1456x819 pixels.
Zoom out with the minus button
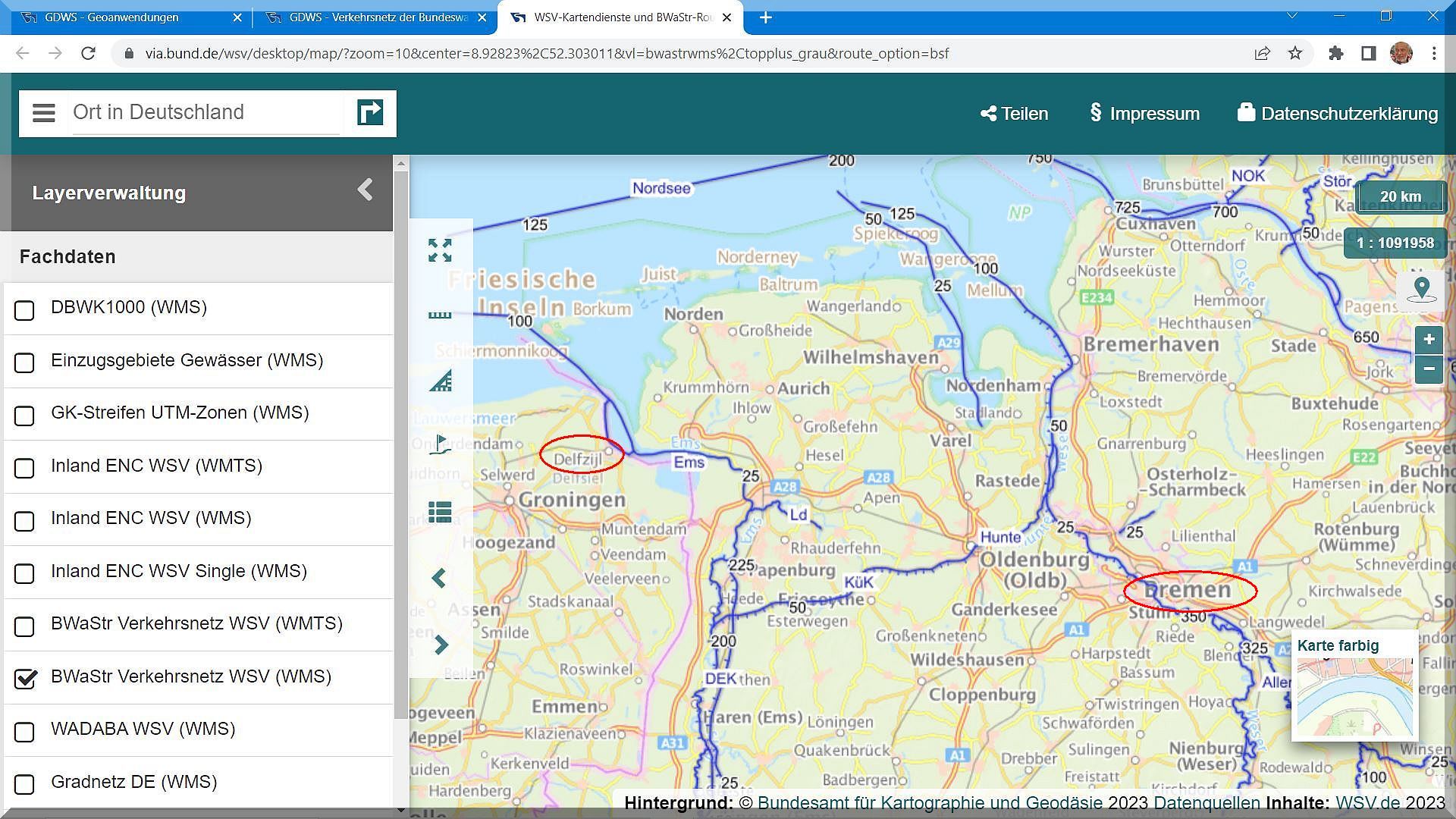(1429, 369)
